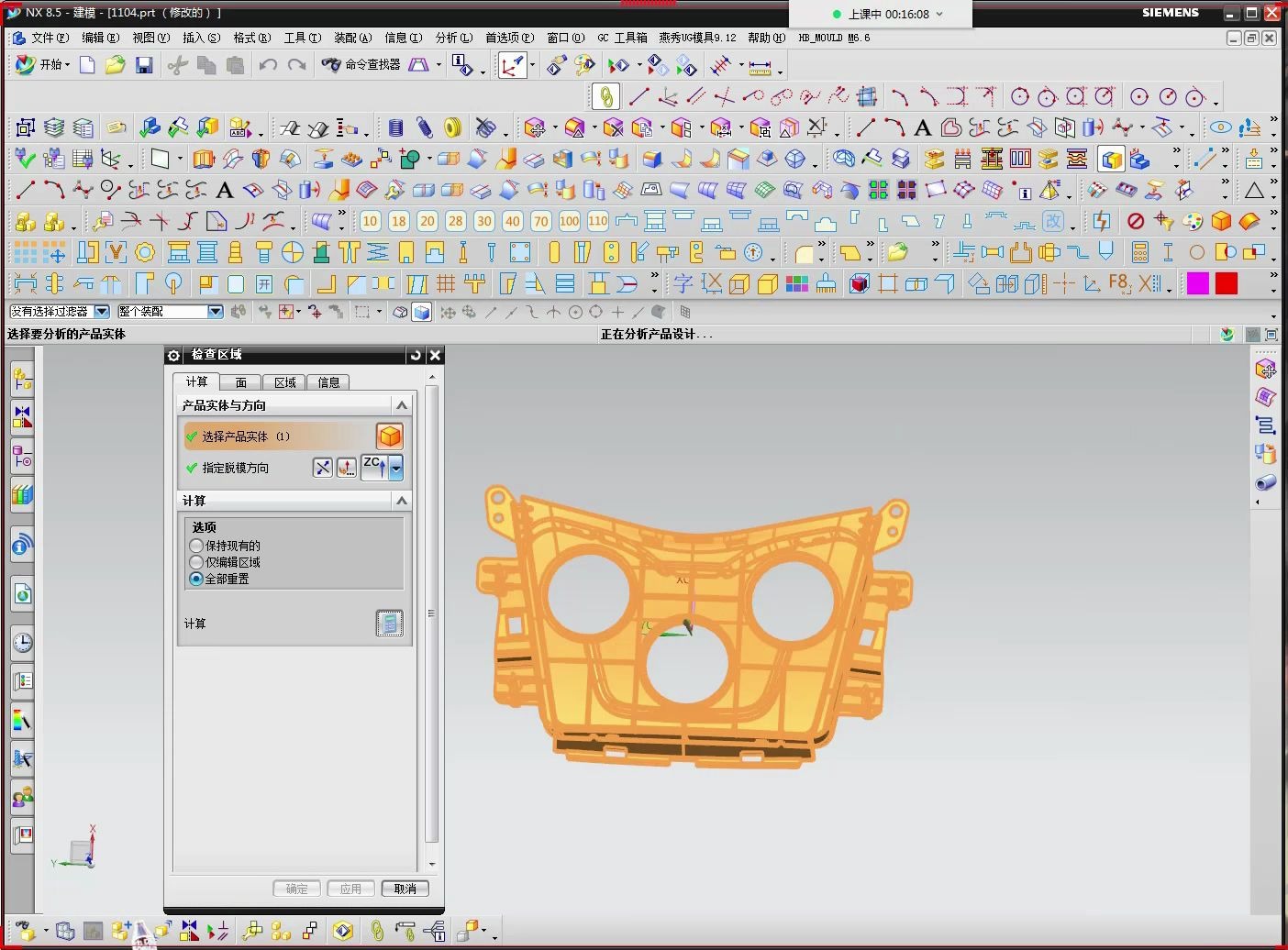Click the Open folder icon
Viewport: 1288px width, 950px height.
[115, 65]
